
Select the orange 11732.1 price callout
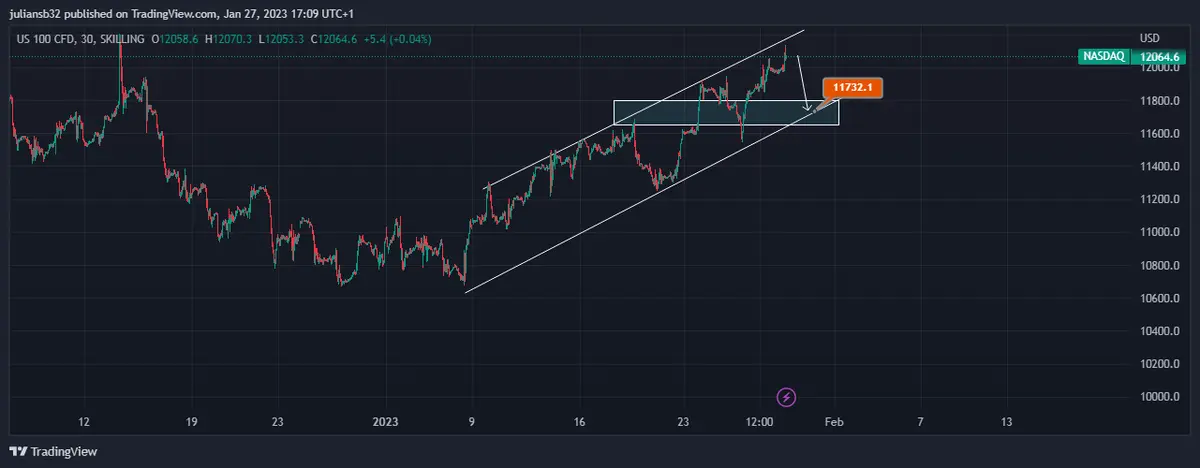click(x=851, y=88)
